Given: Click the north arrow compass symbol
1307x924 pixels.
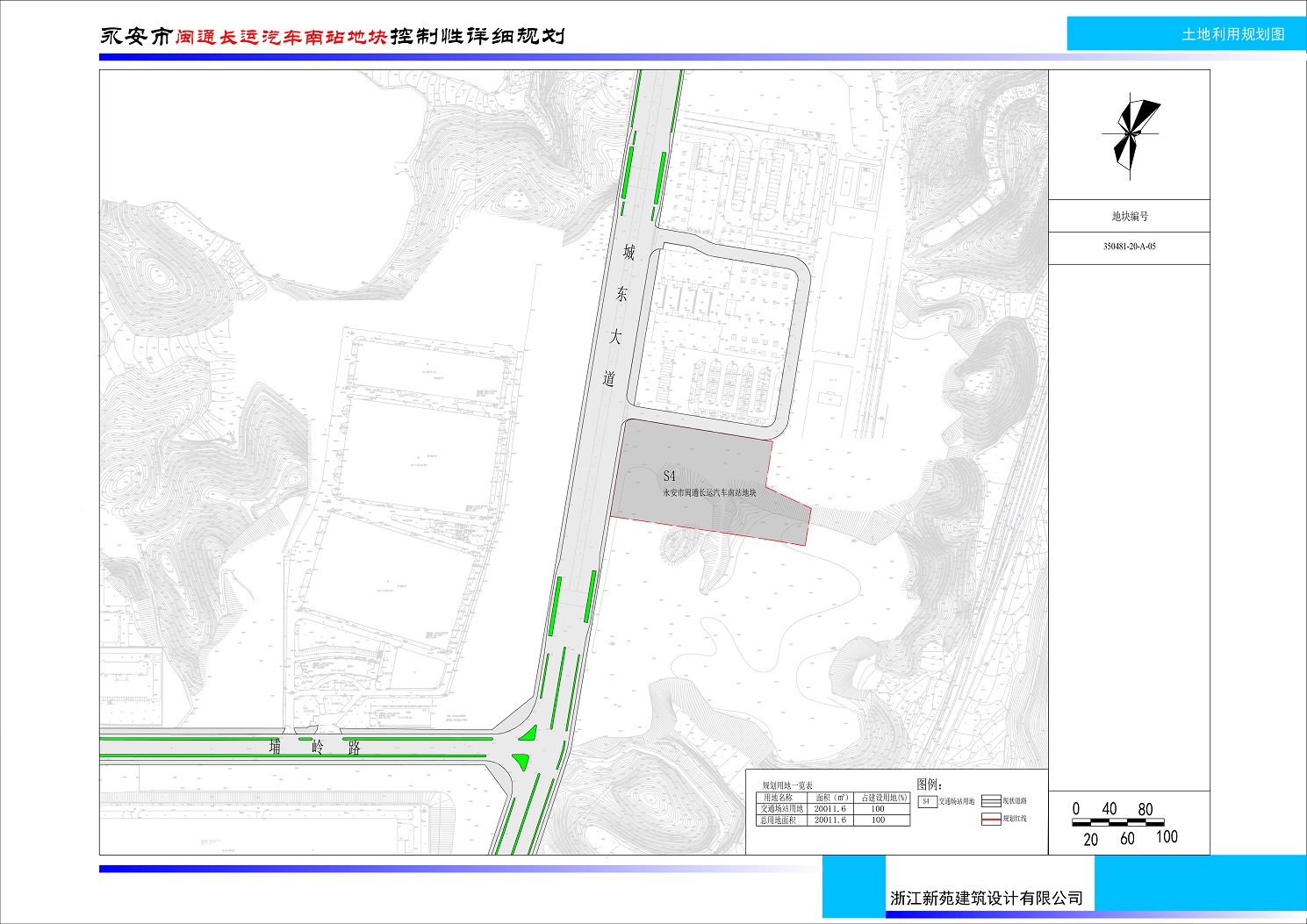Looking at the screenshot, I should coord(1131,134).
